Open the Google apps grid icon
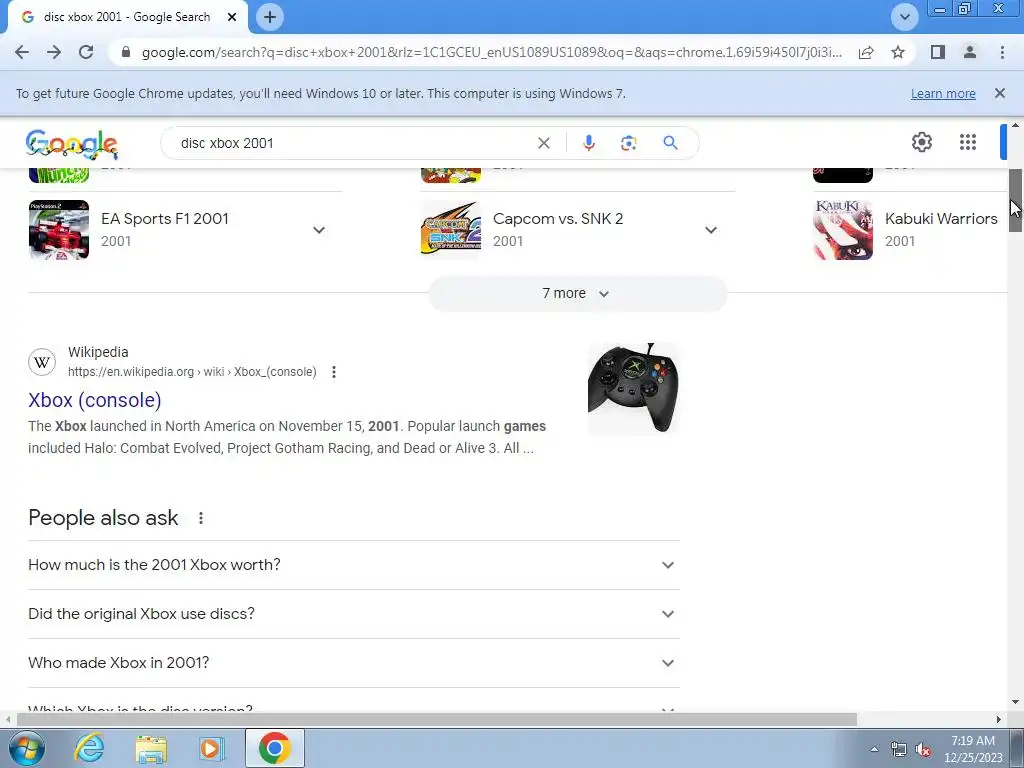 [968, 142]
